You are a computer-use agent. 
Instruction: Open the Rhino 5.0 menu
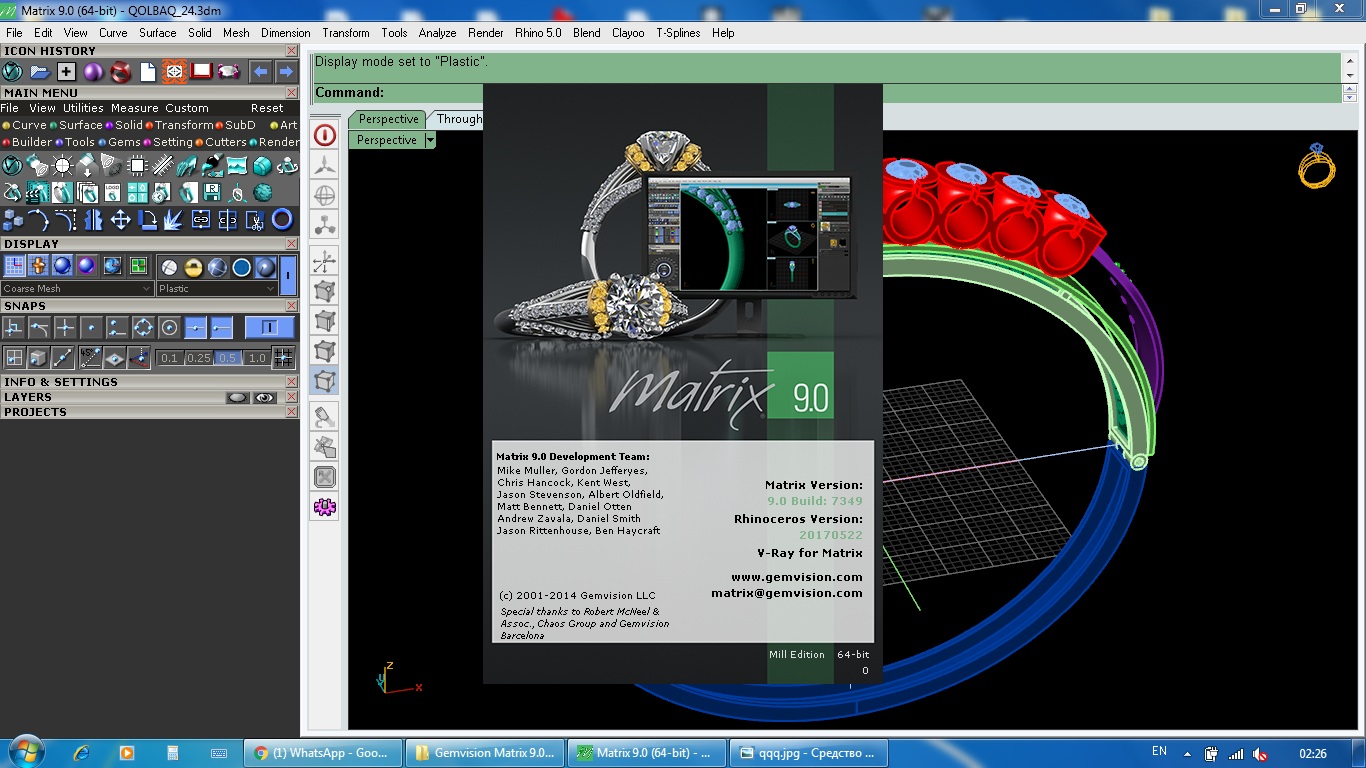point(538,33)
